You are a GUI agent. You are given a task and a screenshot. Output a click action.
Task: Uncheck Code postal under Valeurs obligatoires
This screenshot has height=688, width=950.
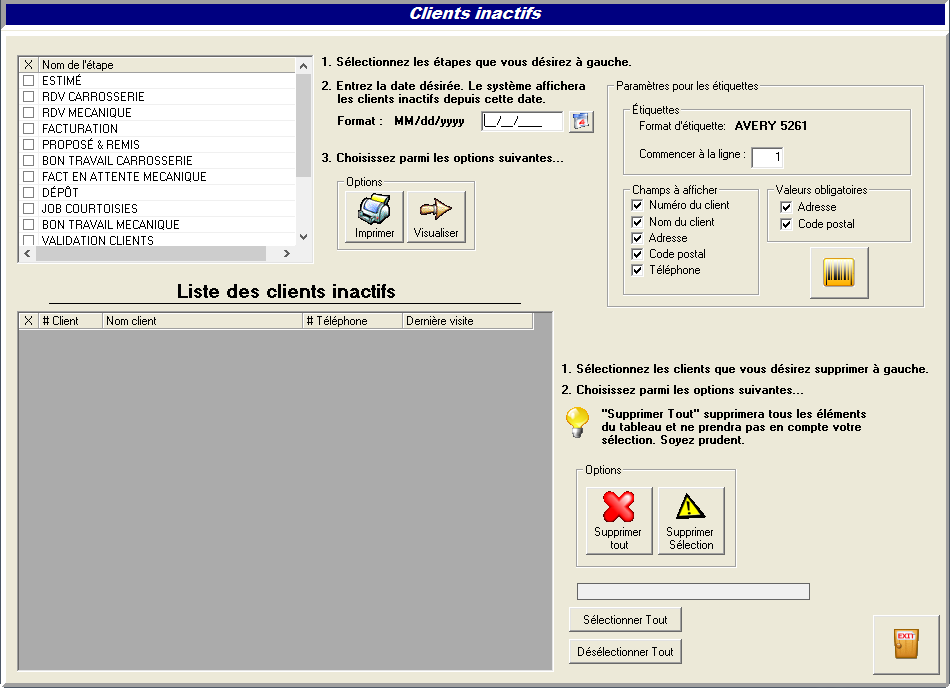click(786, 224)
